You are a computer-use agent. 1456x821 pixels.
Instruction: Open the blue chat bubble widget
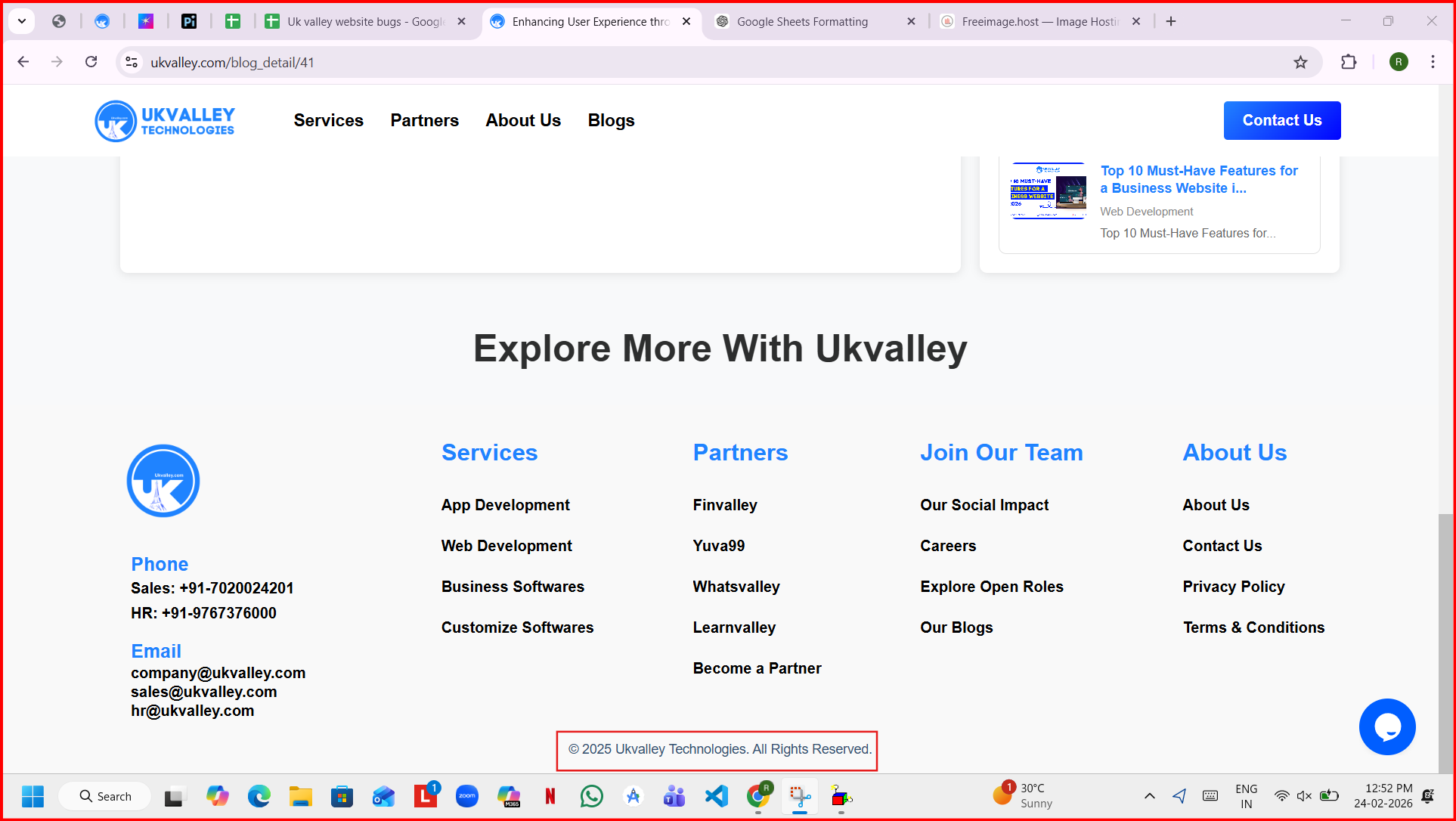coord(1387,727)
